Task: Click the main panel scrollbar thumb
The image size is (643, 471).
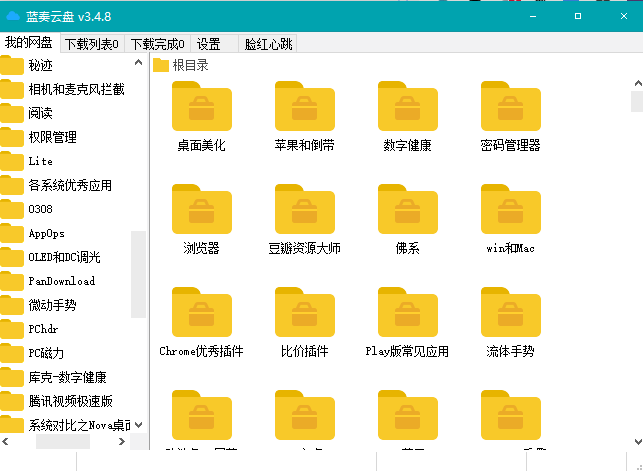Action: click(637, 101)
